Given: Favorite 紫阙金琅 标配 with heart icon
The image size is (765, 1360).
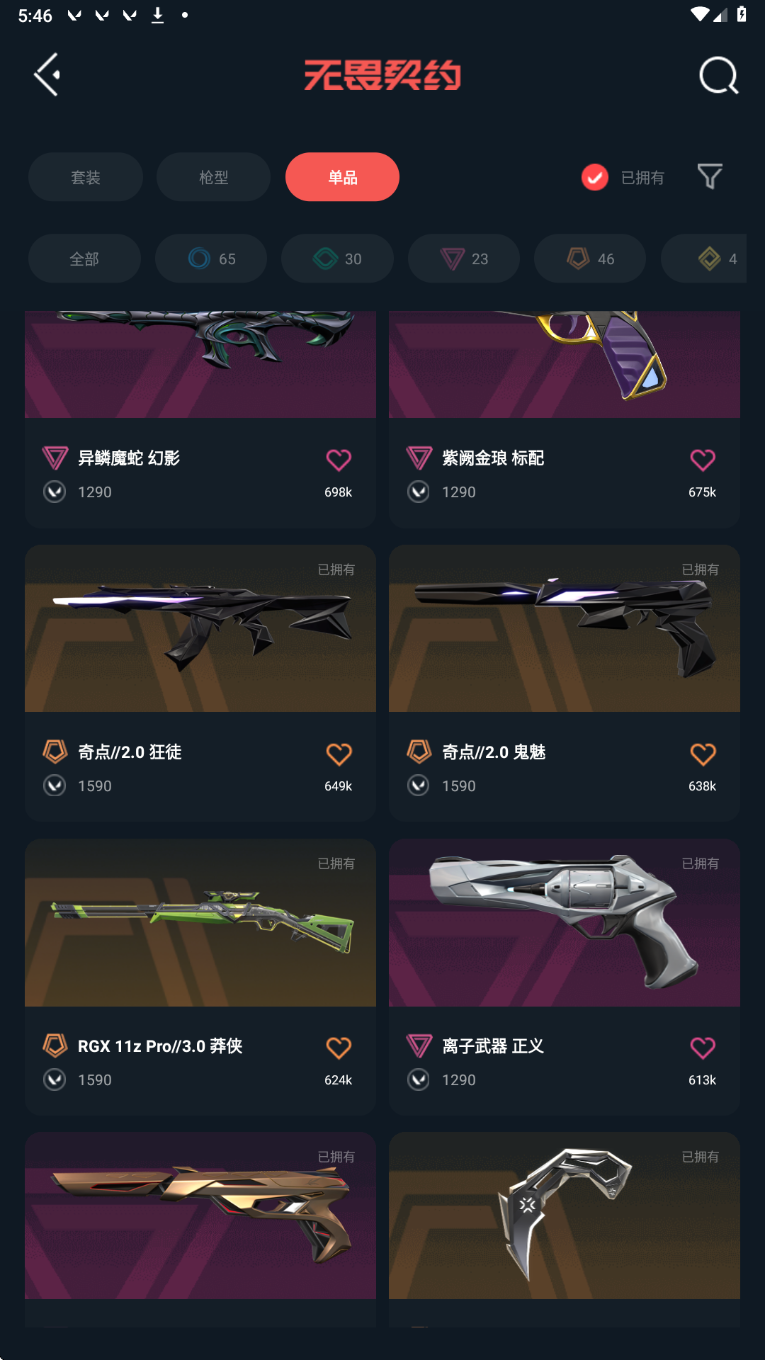Looking at the screenshot, I should tap(703, 459).
